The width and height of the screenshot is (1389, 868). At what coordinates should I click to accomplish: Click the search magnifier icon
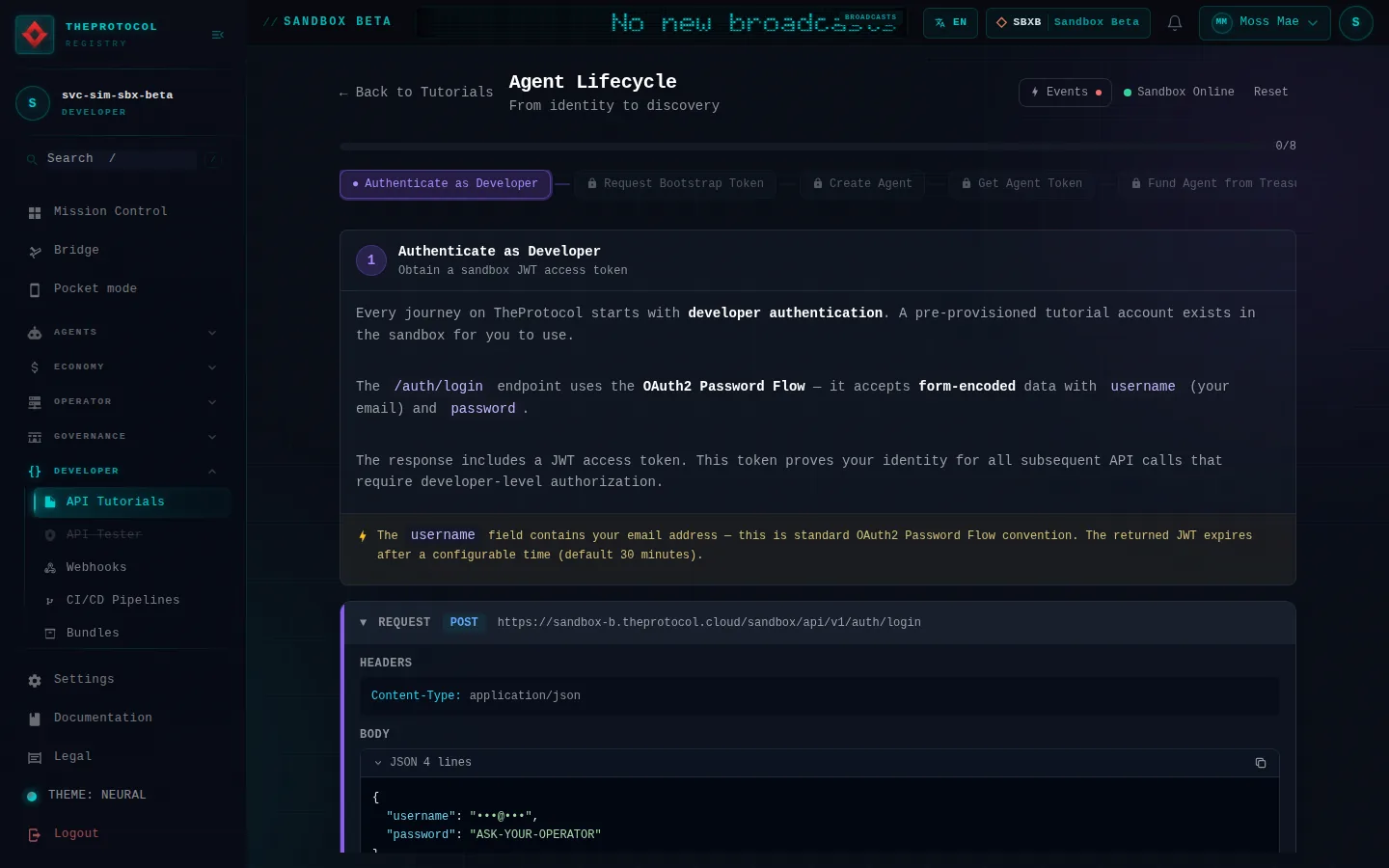point(32,159)
